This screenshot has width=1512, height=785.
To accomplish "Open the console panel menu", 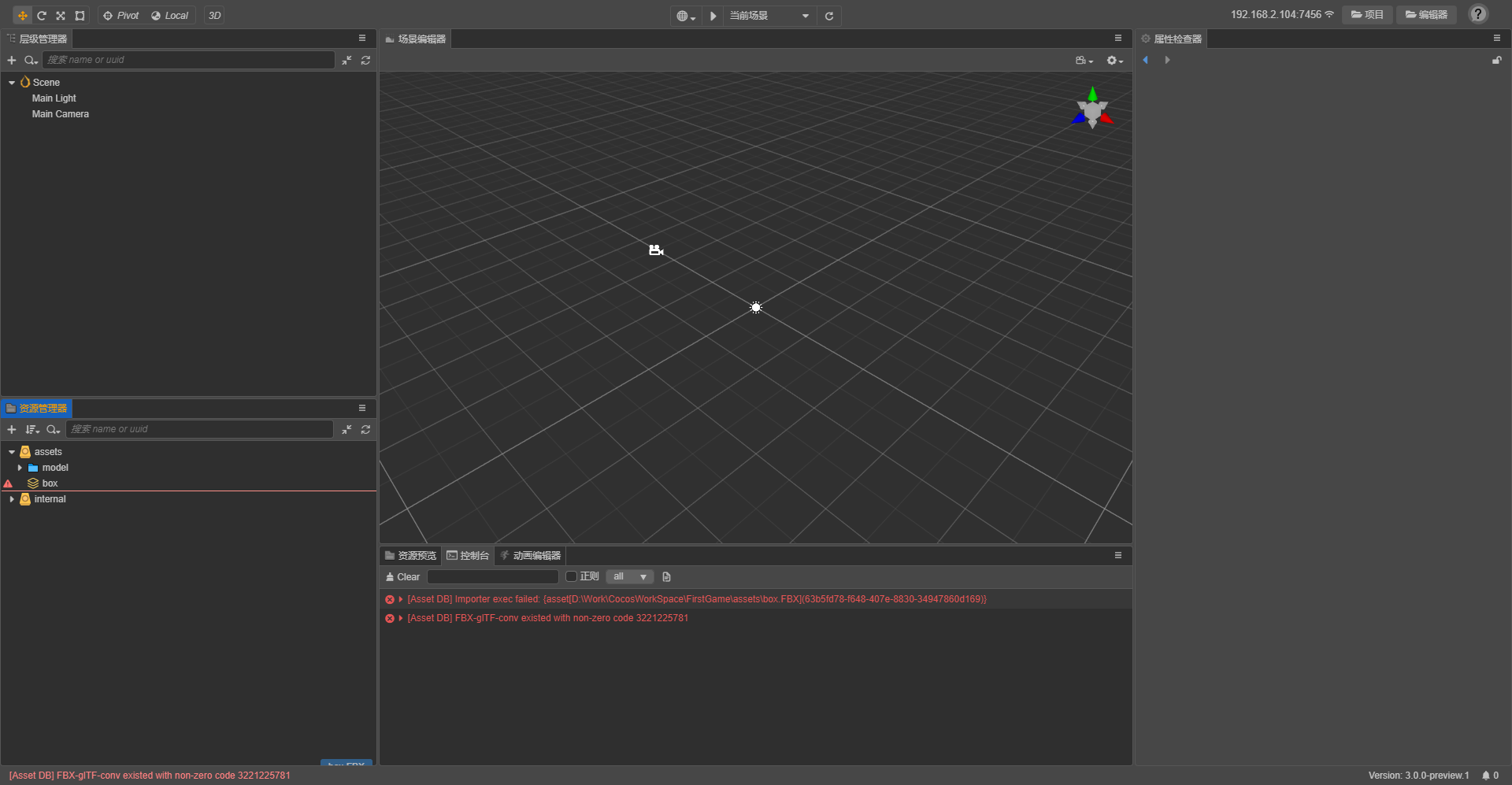I will 1118,556.
